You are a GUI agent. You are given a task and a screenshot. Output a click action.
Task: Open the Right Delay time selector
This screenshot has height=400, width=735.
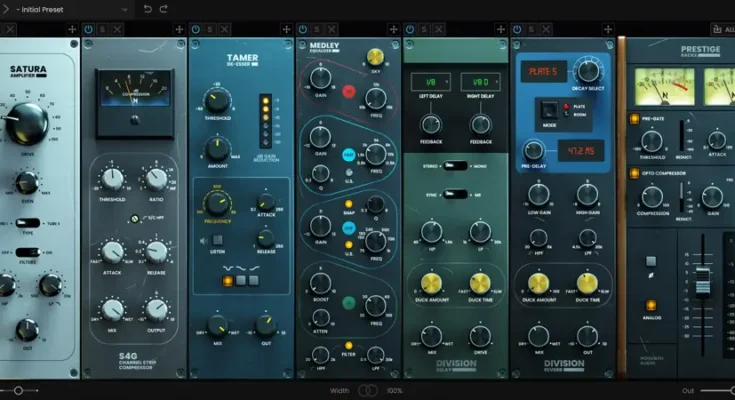tap(481, 81)
